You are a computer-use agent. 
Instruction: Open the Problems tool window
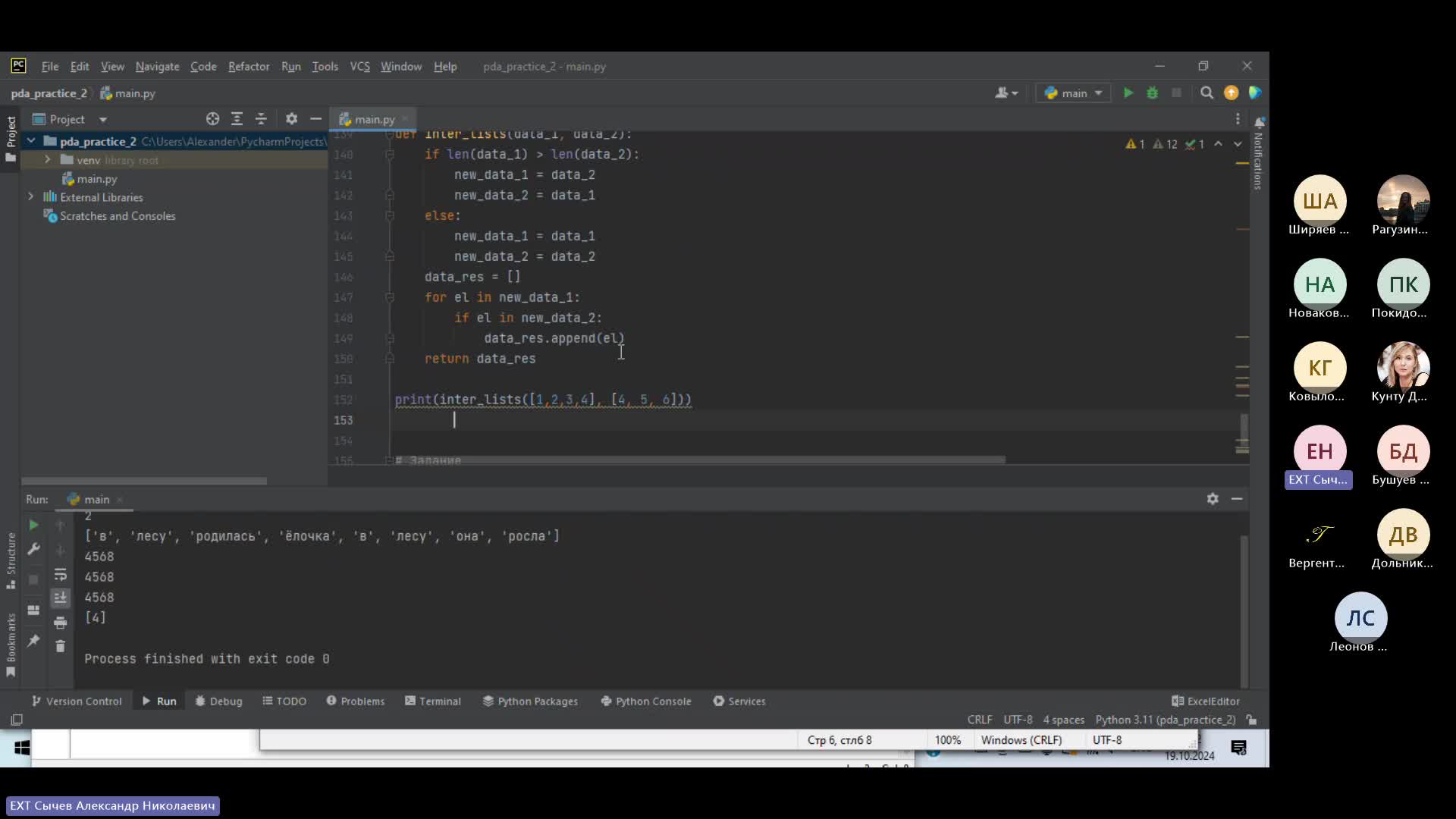coord(355,701)
